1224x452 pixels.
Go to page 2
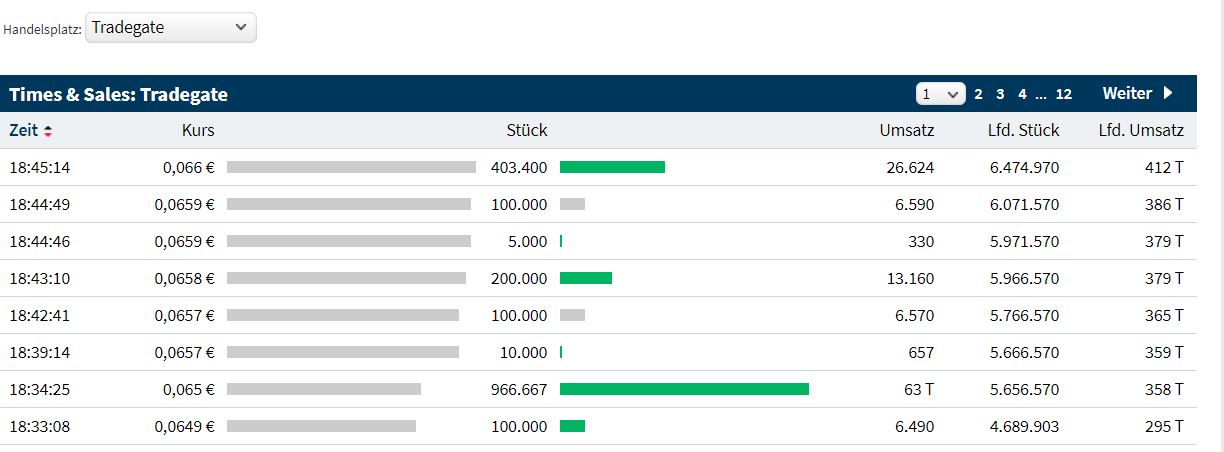(x=978, y=94)
